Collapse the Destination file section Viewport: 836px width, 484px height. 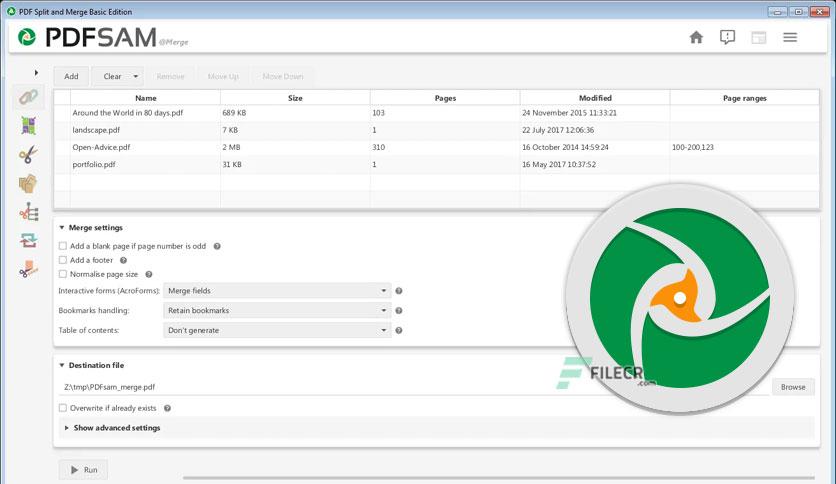click(62, 365)
